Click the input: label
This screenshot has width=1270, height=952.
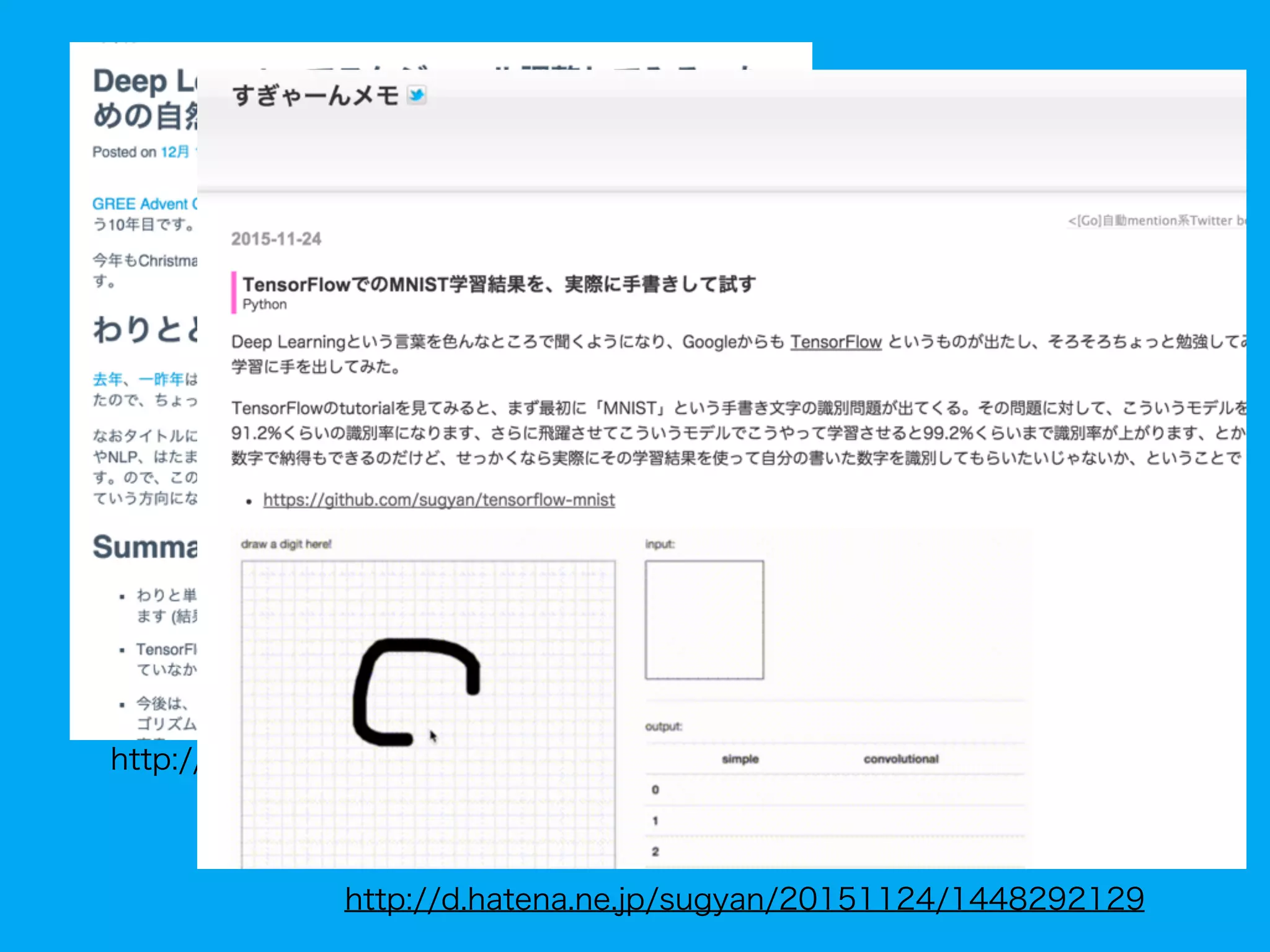click(660, 544)
